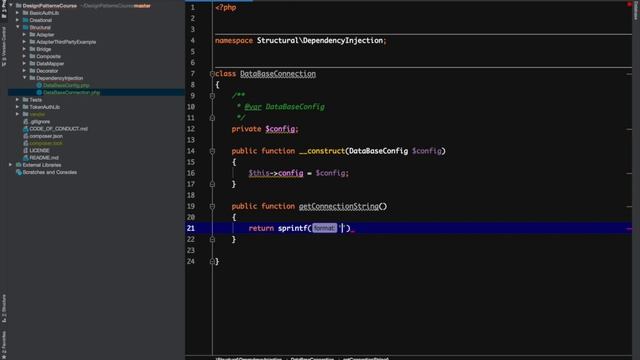
Task: Click line number 21 in the gutter
Action: 191,228
